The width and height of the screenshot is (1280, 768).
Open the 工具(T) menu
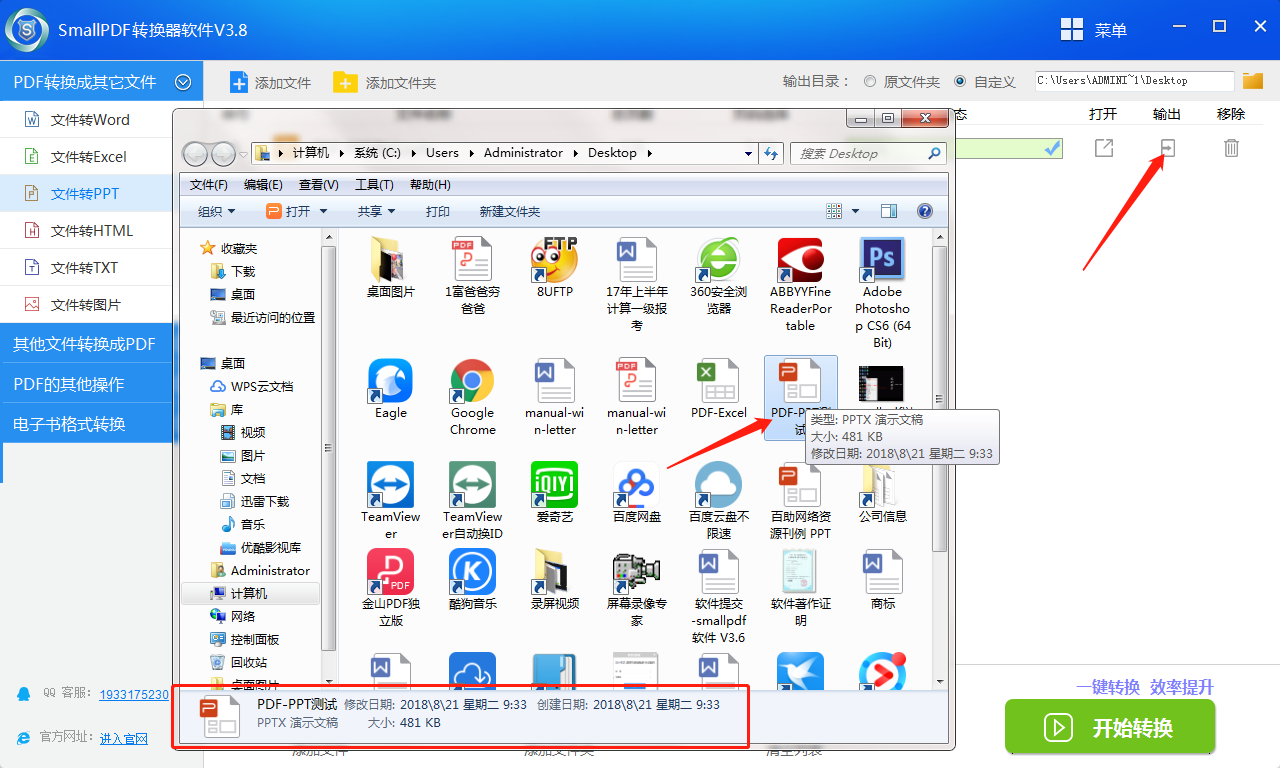click(374, 185)
